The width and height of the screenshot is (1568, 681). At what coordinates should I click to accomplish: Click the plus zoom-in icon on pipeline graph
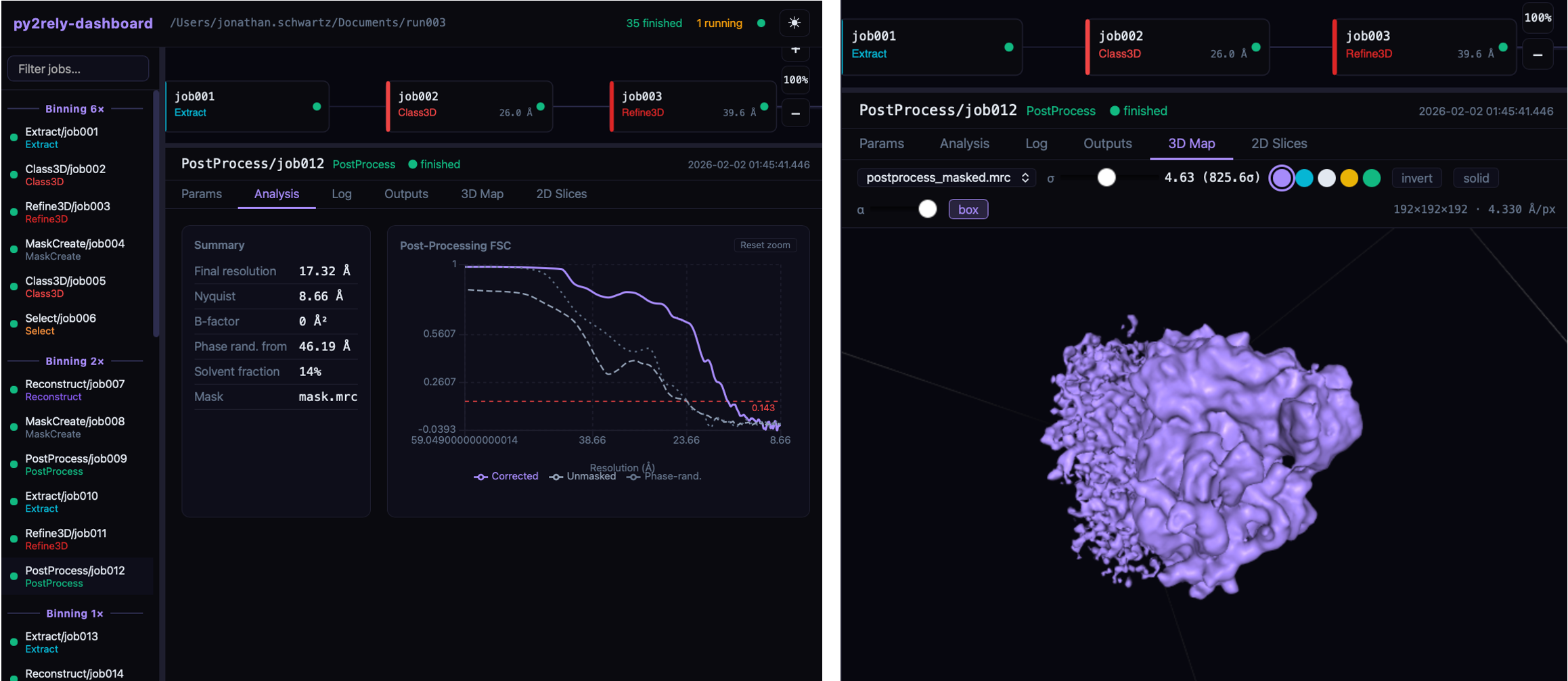tap(795, 51)
